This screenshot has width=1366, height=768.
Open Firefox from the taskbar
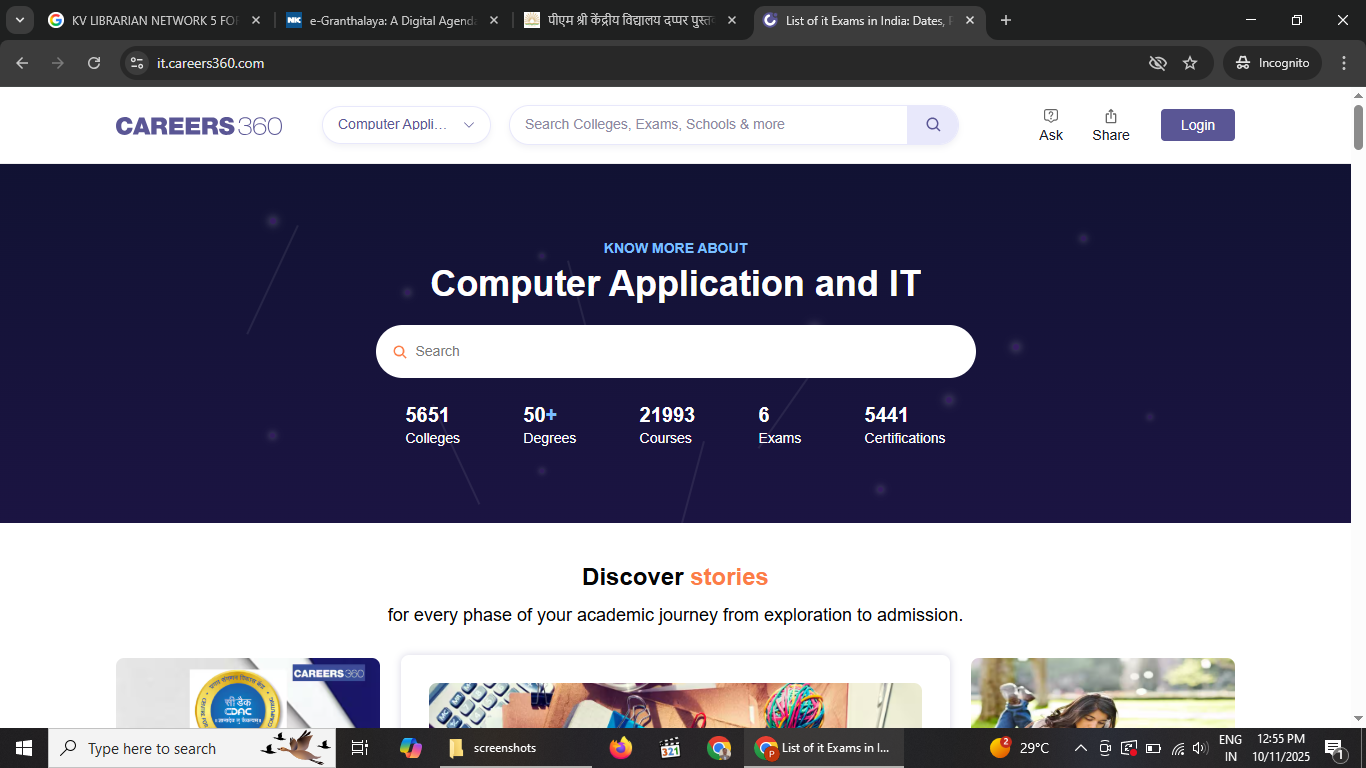[x=621, y=748]
